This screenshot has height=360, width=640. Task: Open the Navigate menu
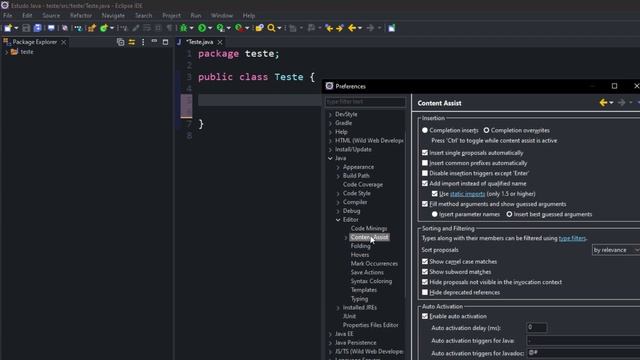click(113, 16)
